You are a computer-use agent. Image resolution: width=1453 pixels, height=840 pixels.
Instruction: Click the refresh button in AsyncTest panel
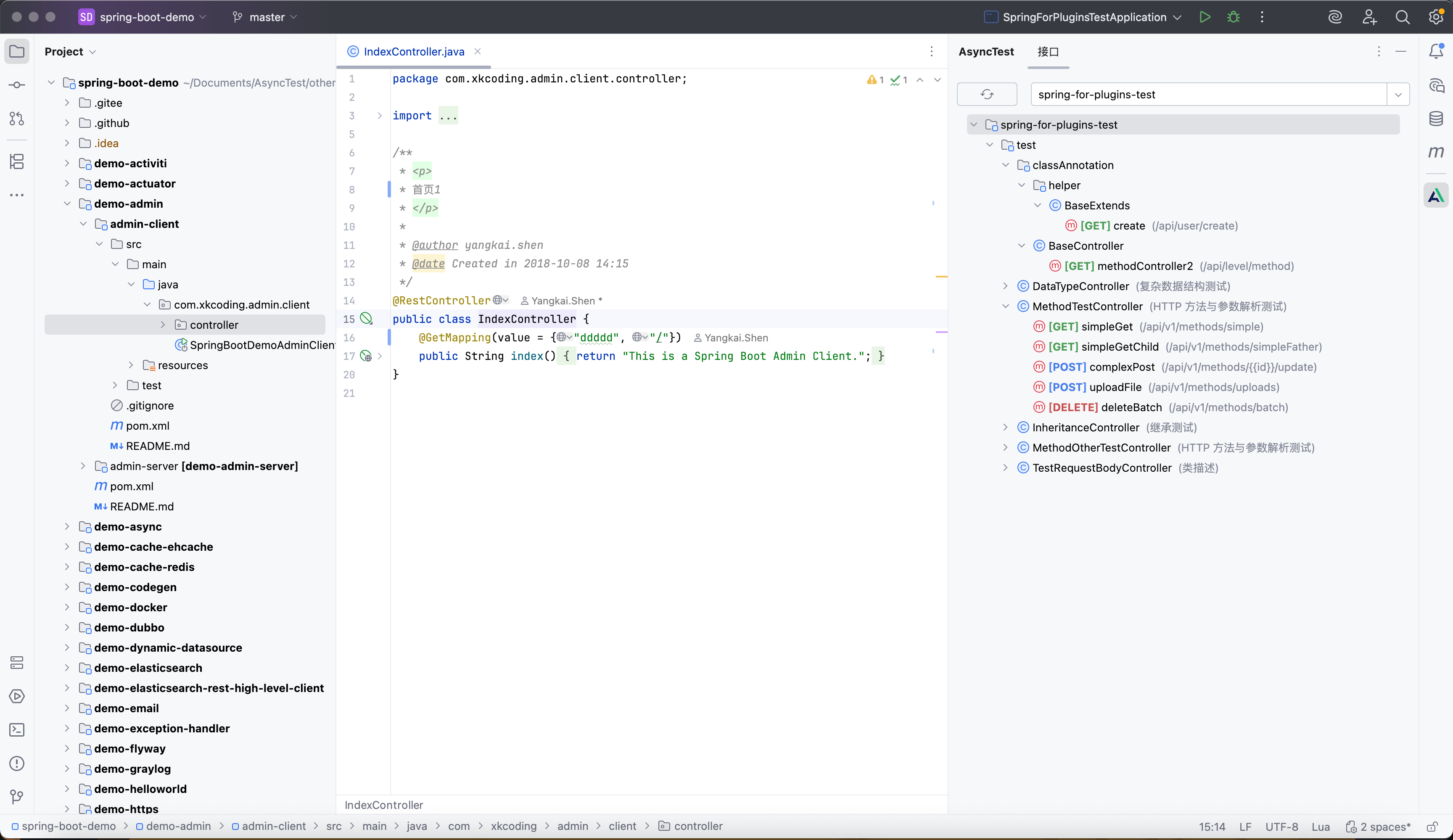(987, 94)
